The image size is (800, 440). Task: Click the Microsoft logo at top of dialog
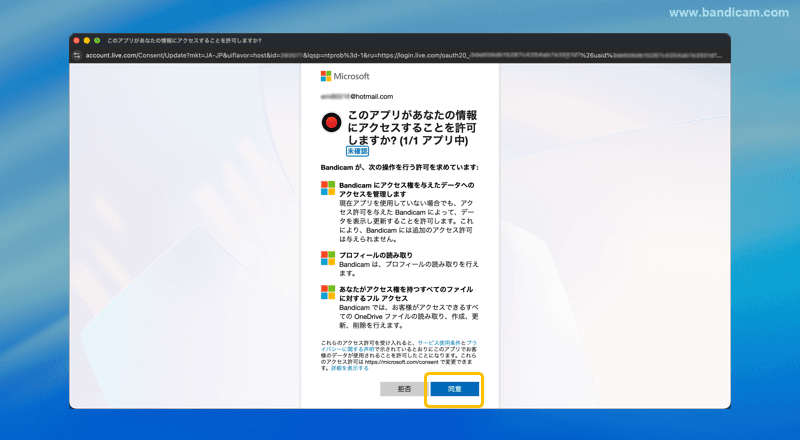tap(345, 76)
